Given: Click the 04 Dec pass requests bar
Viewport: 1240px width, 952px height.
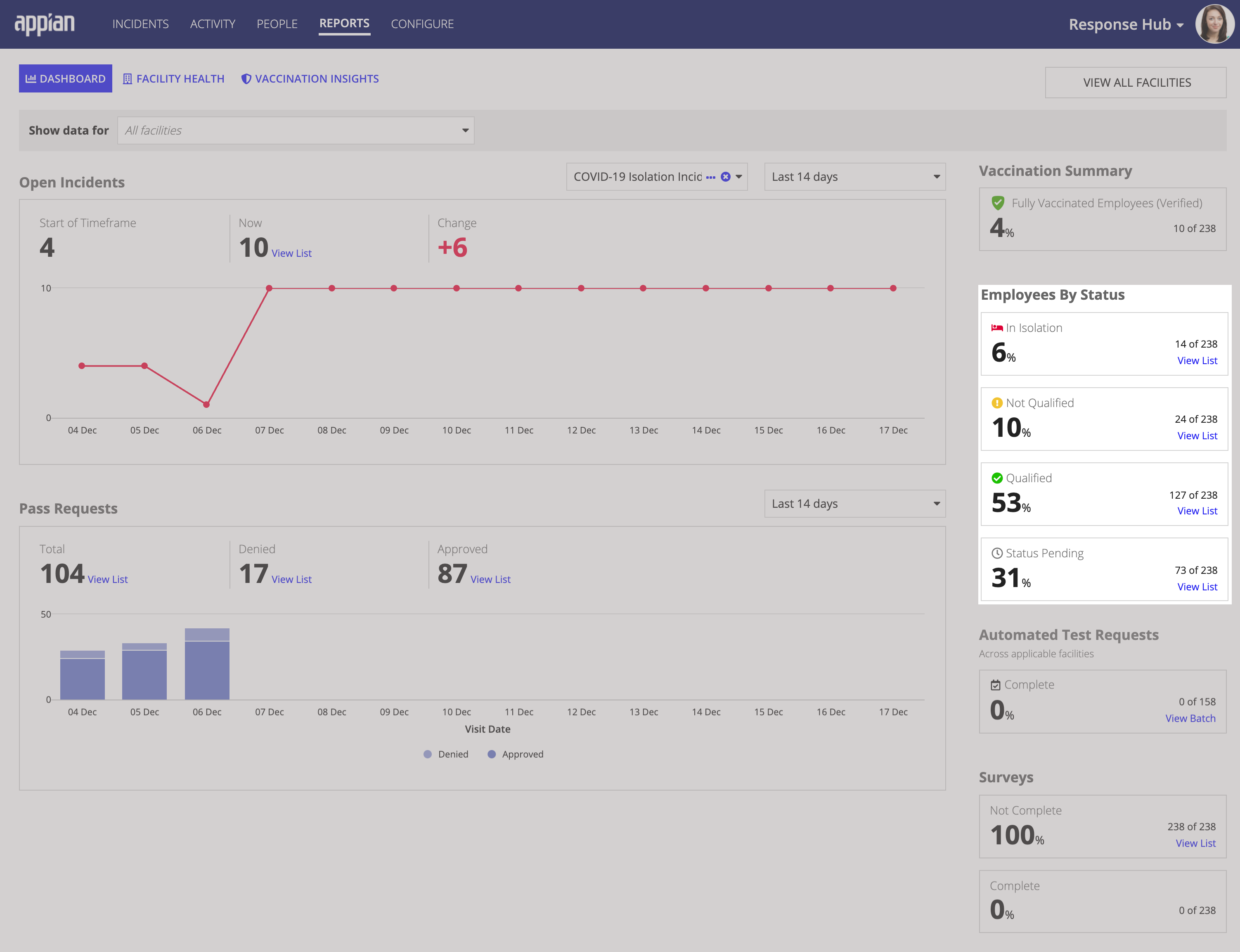Looking at the screenshot, I should 82,675.
